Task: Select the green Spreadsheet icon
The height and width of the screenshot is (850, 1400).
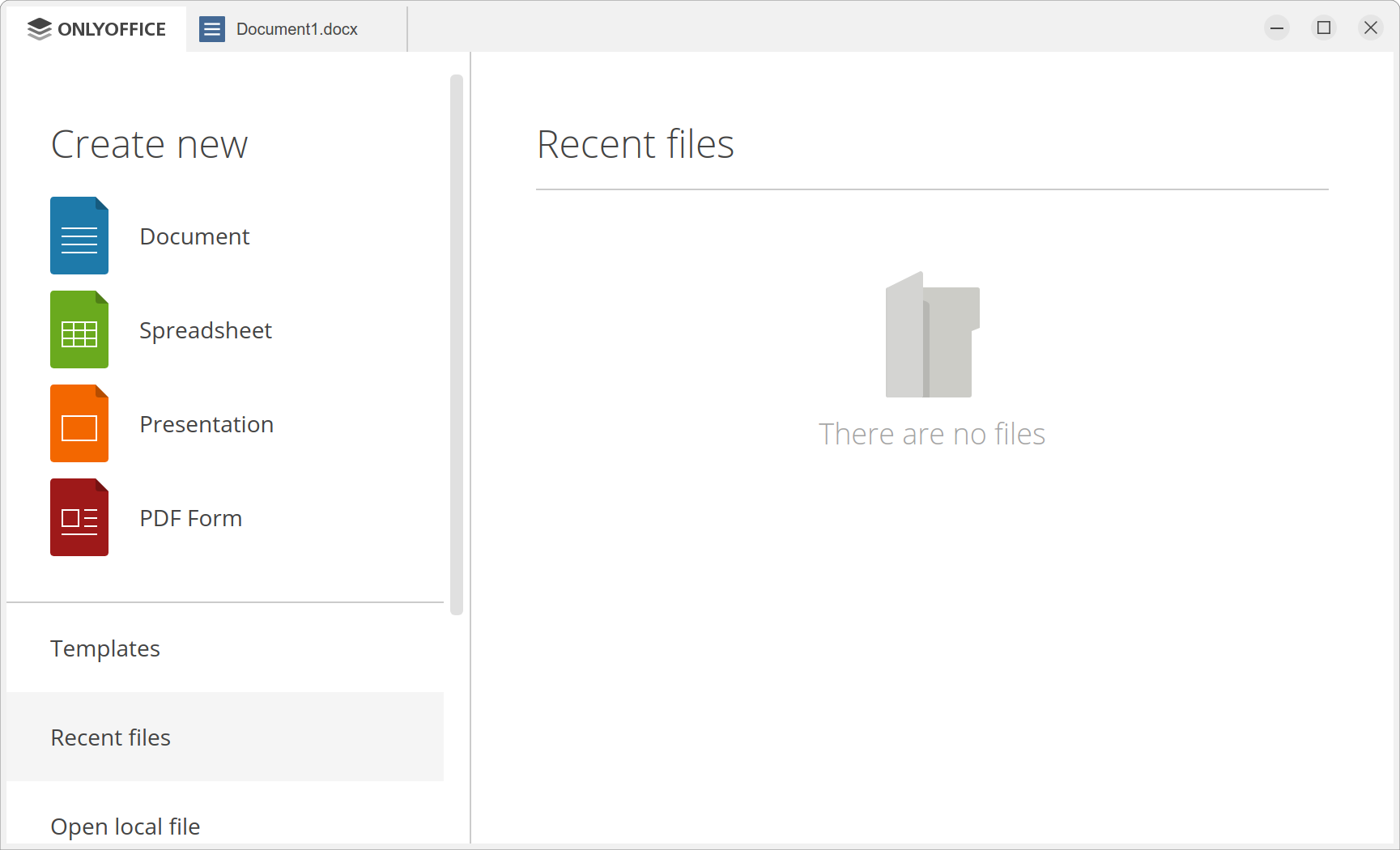Action: pyautogui.click(x=79, y=329)
